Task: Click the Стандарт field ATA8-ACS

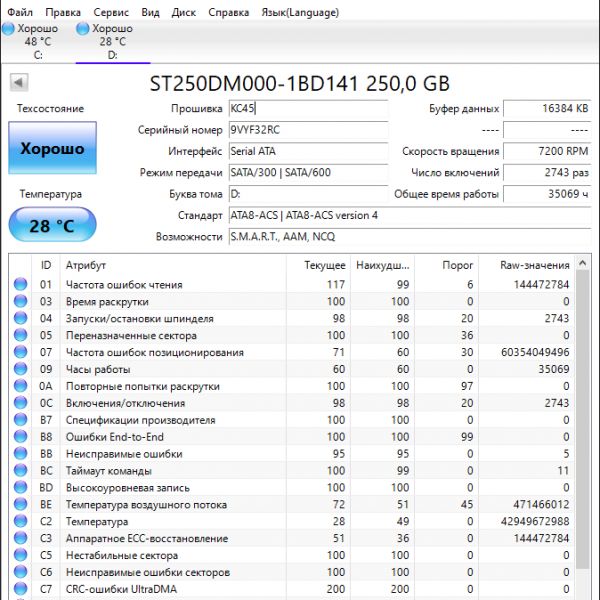Action: pos(410,215)
